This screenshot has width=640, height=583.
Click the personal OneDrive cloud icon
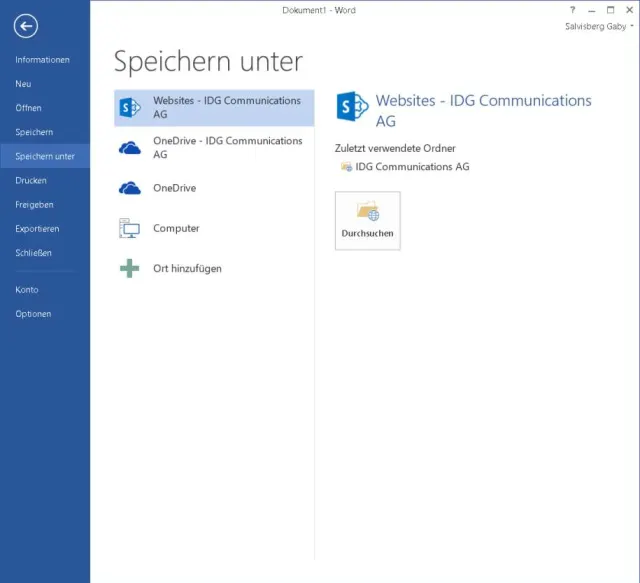(129, 188)
